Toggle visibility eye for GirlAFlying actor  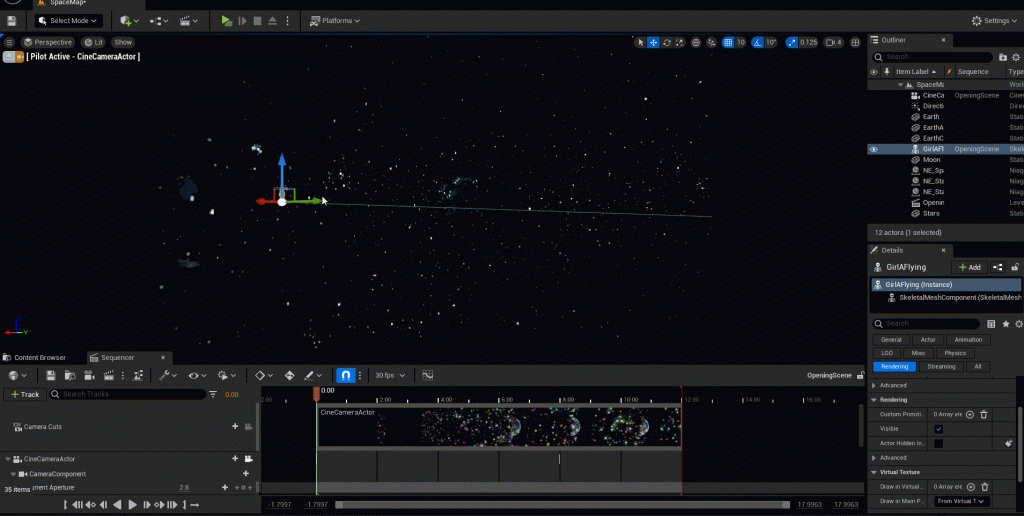pos(874,149)
